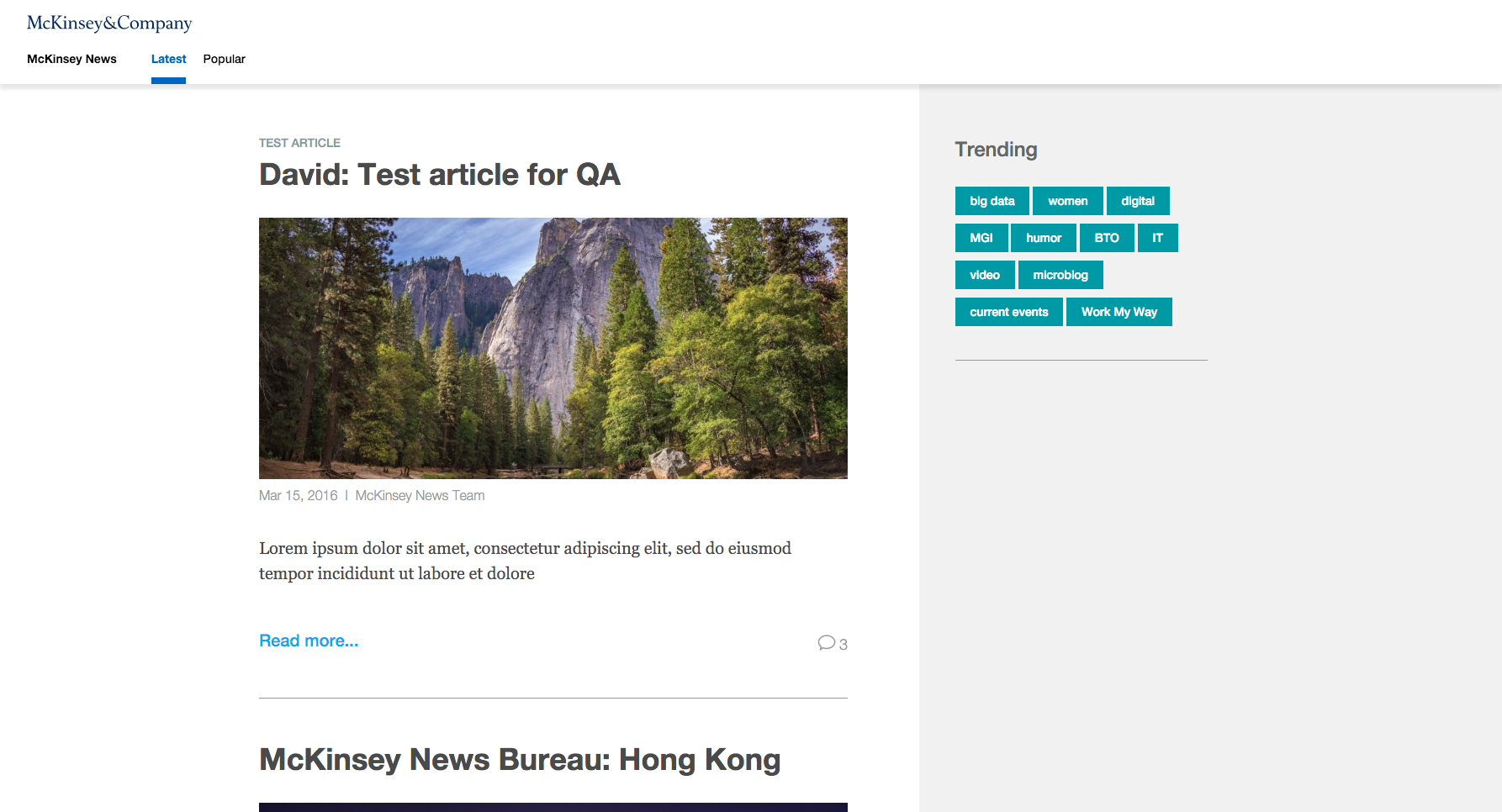The width and height of the screenshot is (1502, 812).
Task: Switch to the Latest tab
Action: tap(168, 59)
